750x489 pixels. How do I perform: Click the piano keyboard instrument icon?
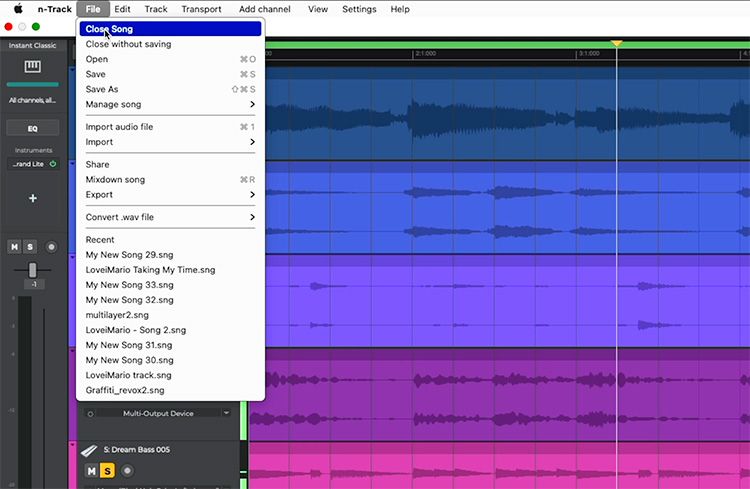click(x=33, y=66)
